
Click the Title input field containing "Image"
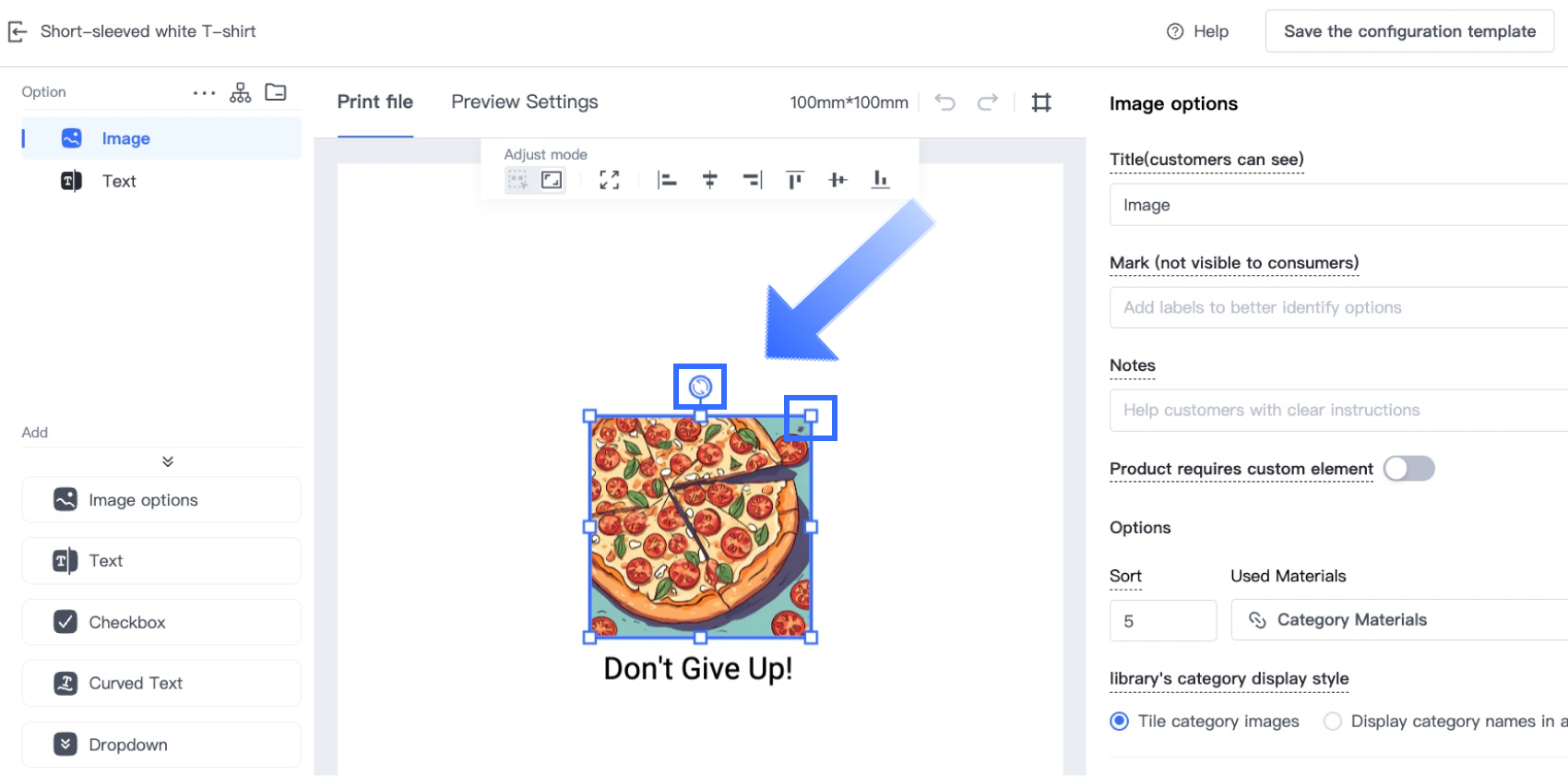click(1338, 205)
